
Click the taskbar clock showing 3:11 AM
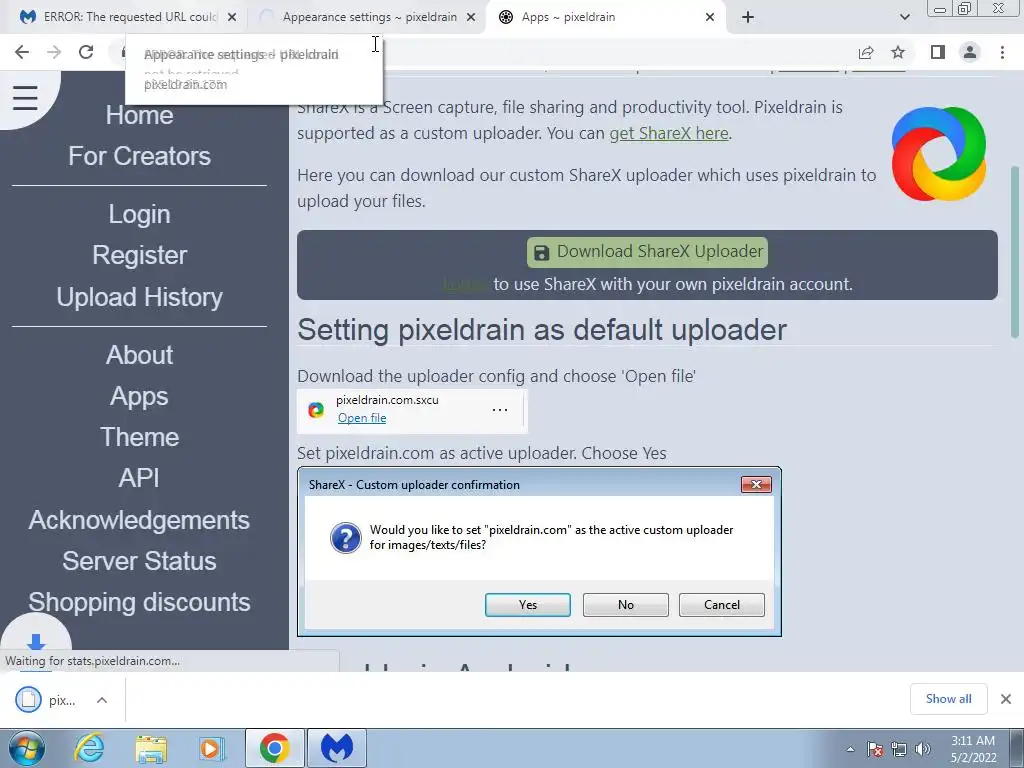tap(973, 749)
